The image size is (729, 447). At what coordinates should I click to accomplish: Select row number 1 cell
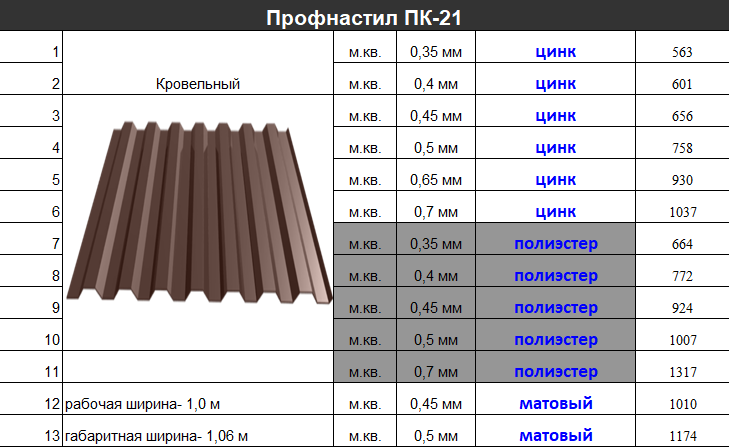(x=31, y=47)
